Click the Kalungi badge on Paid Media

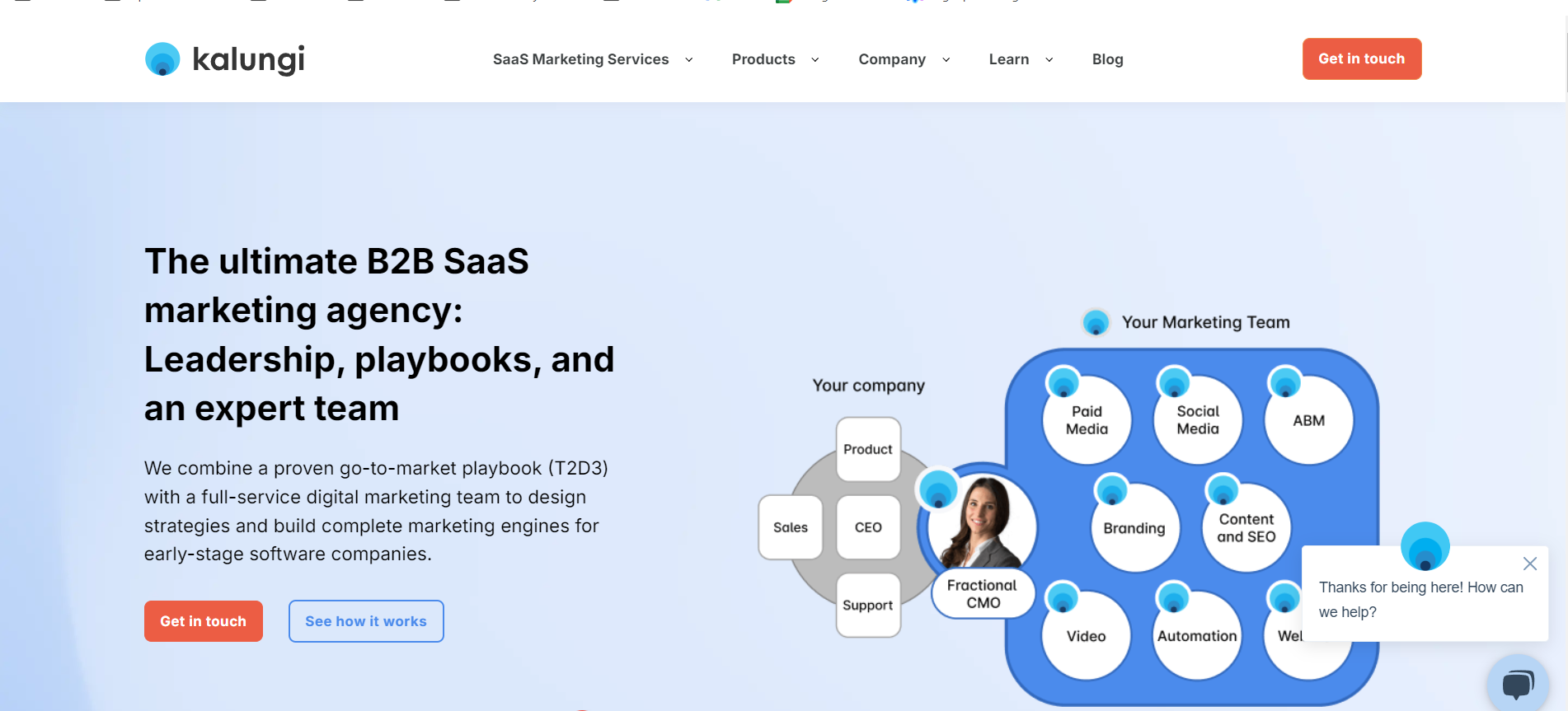tap(1063, 383)
